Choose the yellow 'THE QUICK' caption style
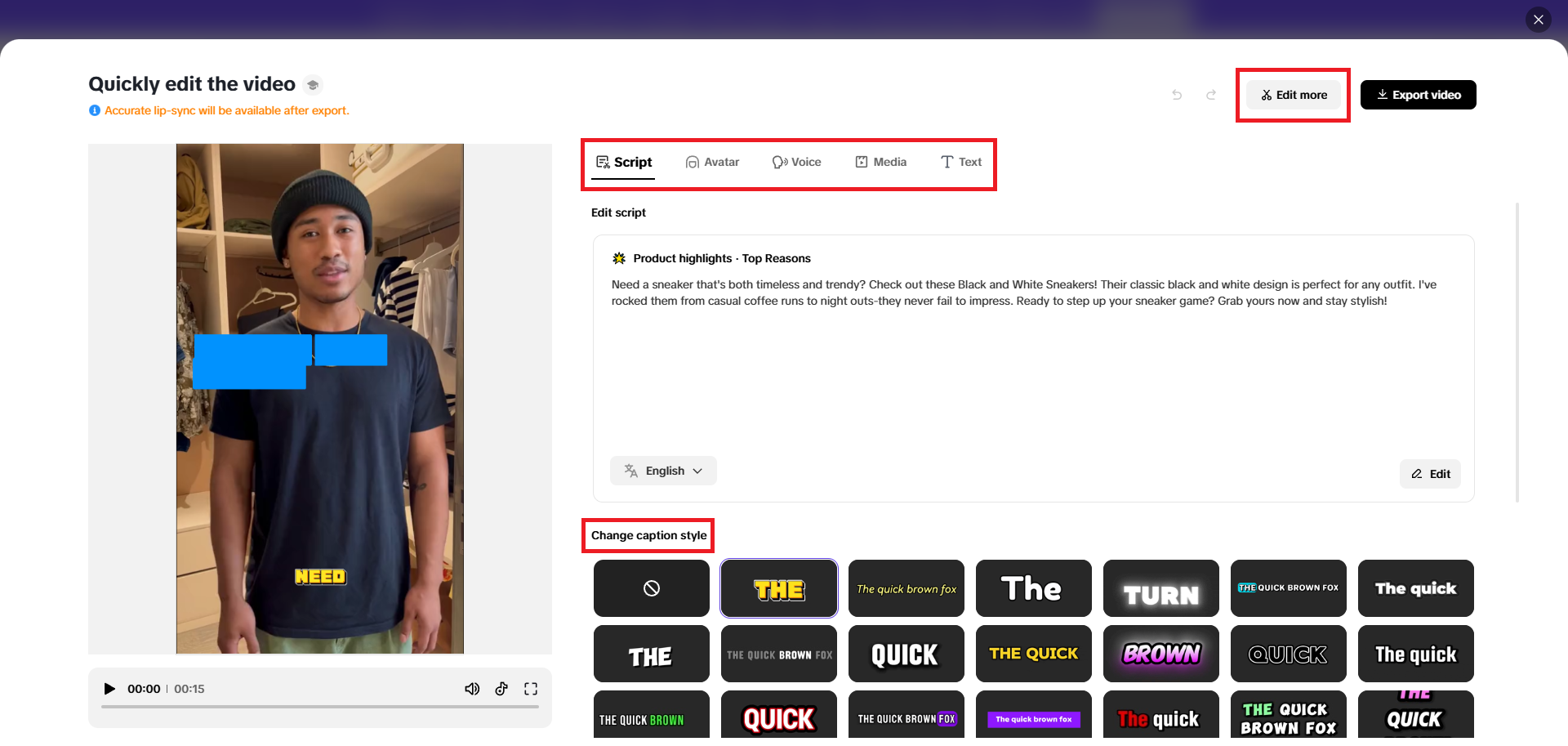This screenshot has height=746, width=1568. pyautogui.click(x=1034, y=654)
